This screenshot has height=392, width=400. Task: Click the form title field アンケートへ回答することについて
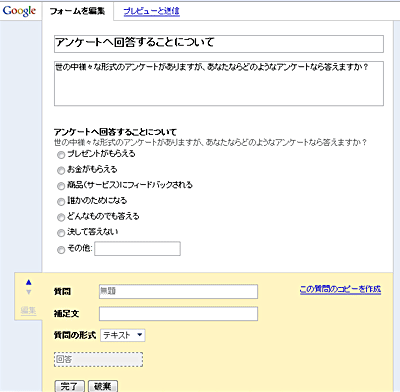pyautogui.click(x=219, y=44)
